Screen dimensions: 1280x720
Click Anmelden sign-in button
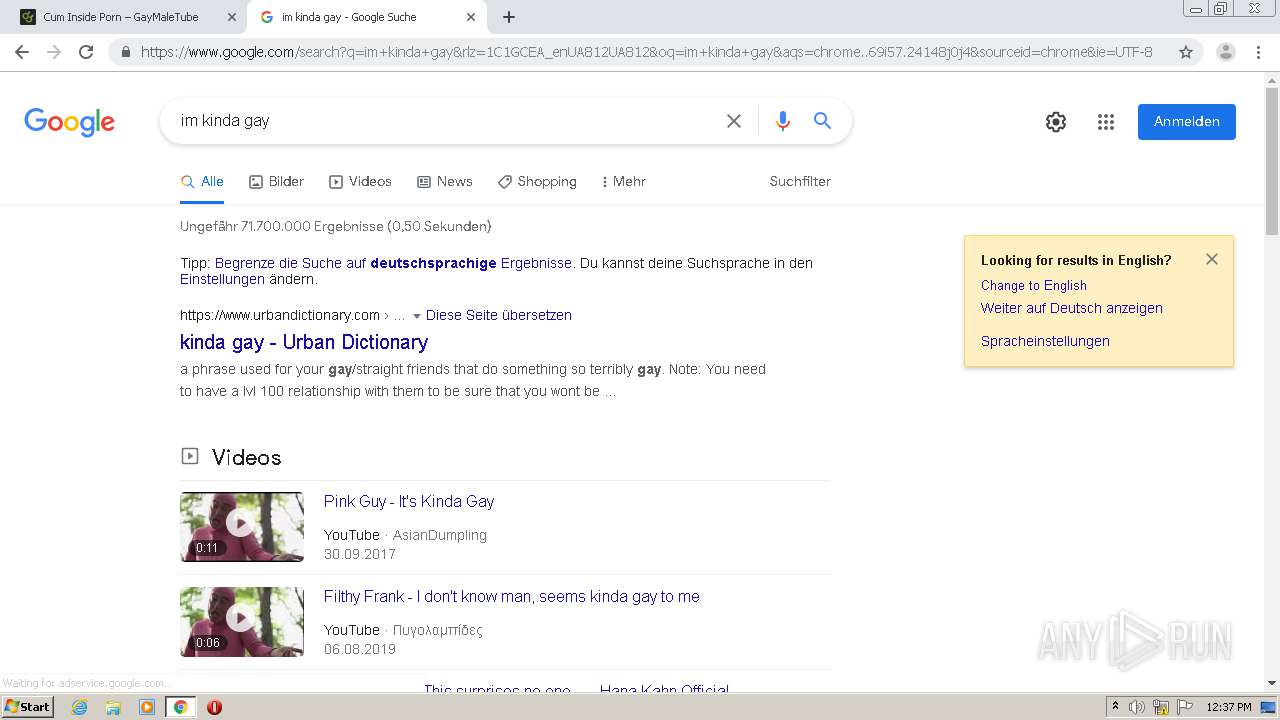tap(1187, 121)
